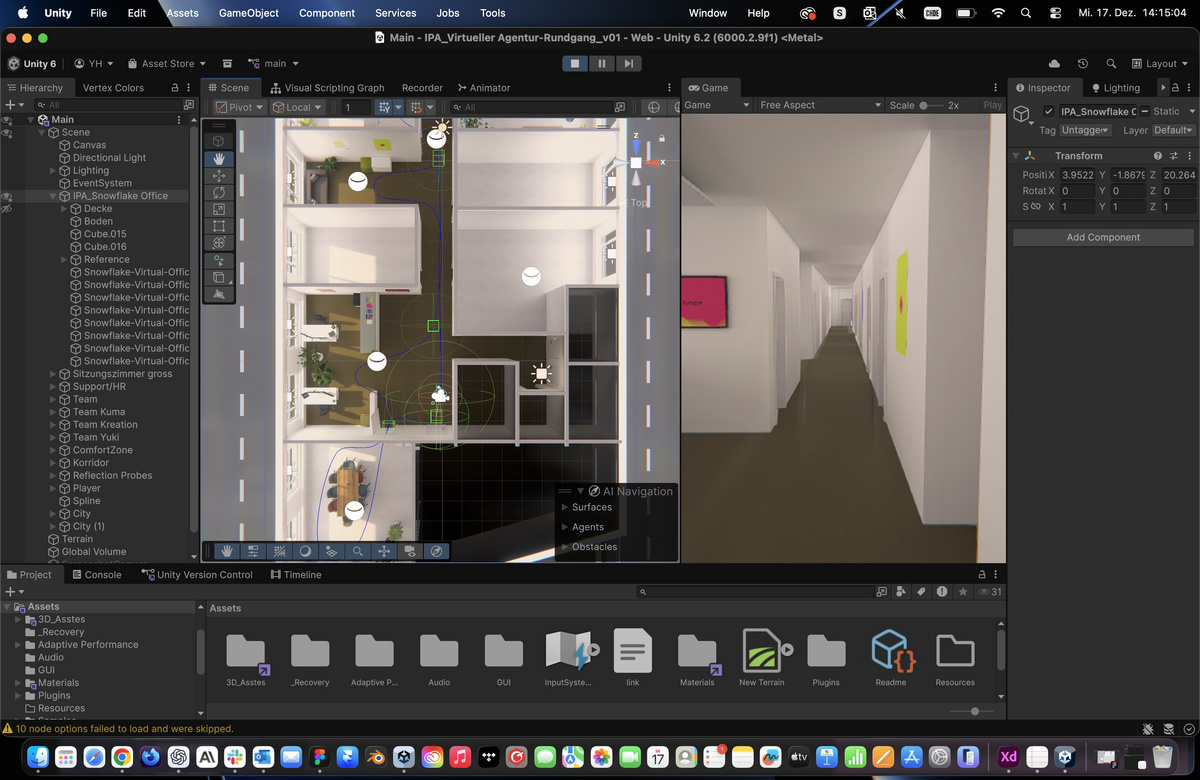Toggle the Inspector lock icon

click(1175, 88)
